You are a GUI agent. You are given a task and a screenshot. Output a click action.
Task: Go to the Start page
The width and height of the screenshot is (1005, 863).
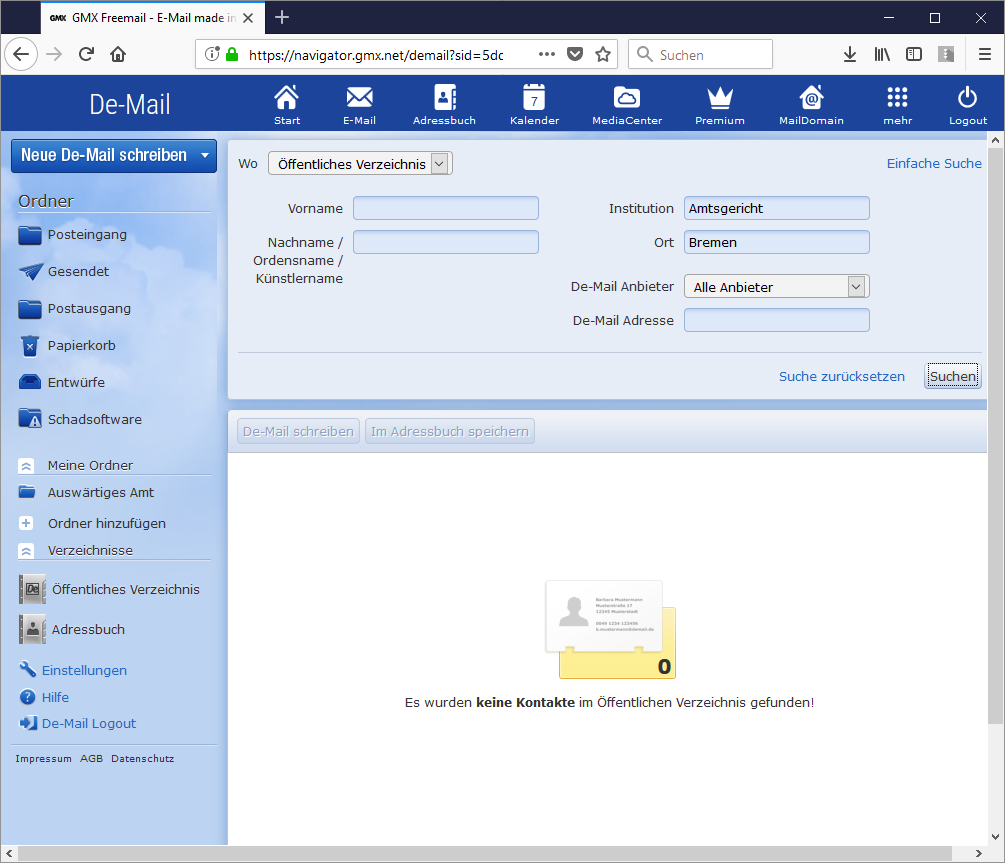pos(287,98)
